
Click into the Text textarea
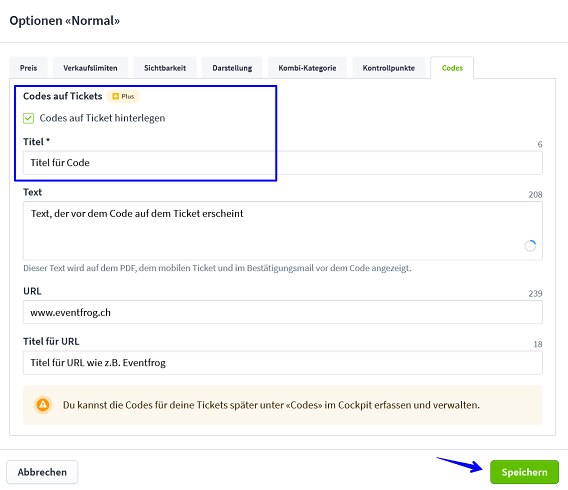(x=283, y=230)
